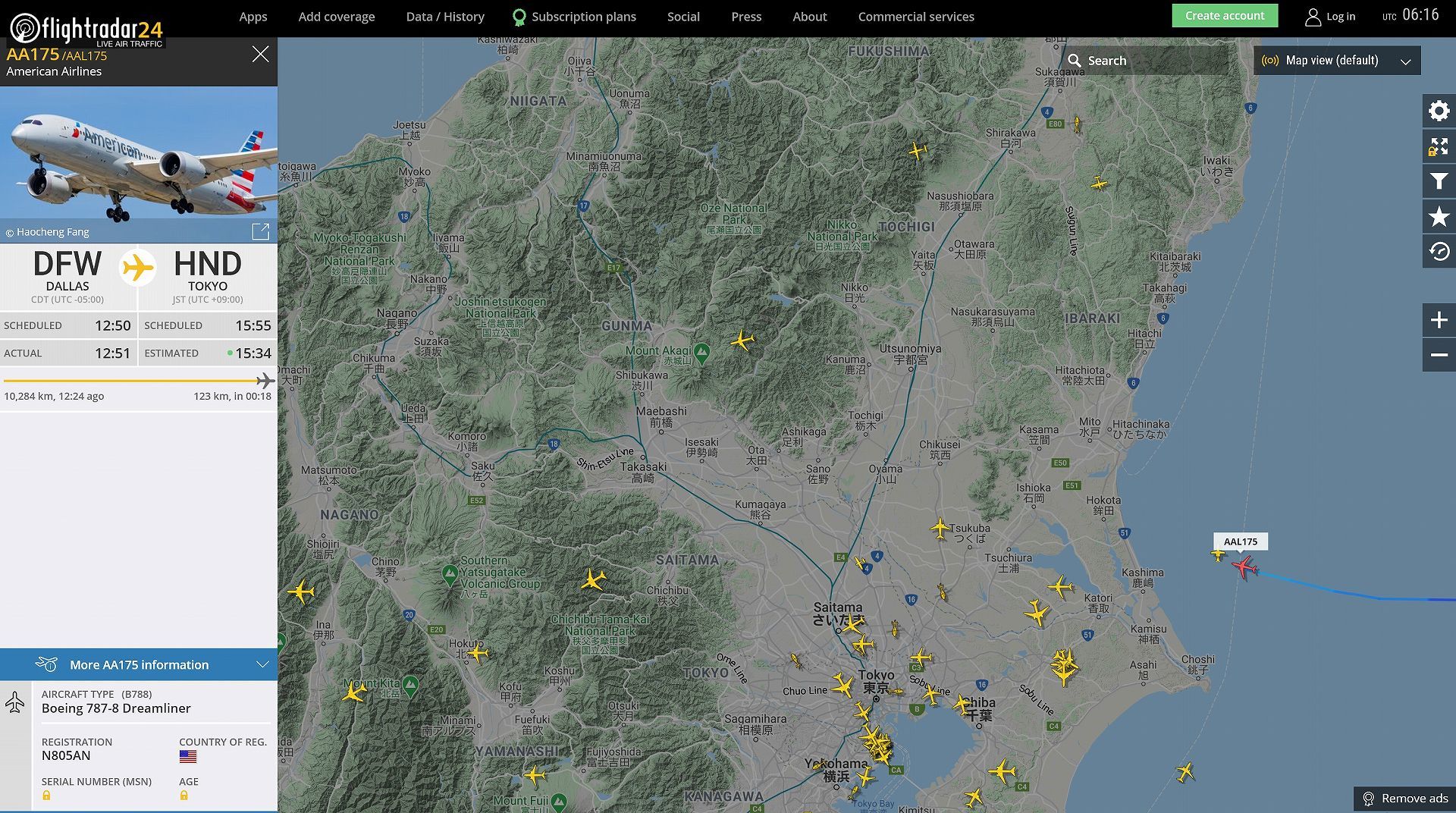This screenshot has width=1456, height=813.
Task: Click the aircraft type plane icon
Action: click(14, 702)
